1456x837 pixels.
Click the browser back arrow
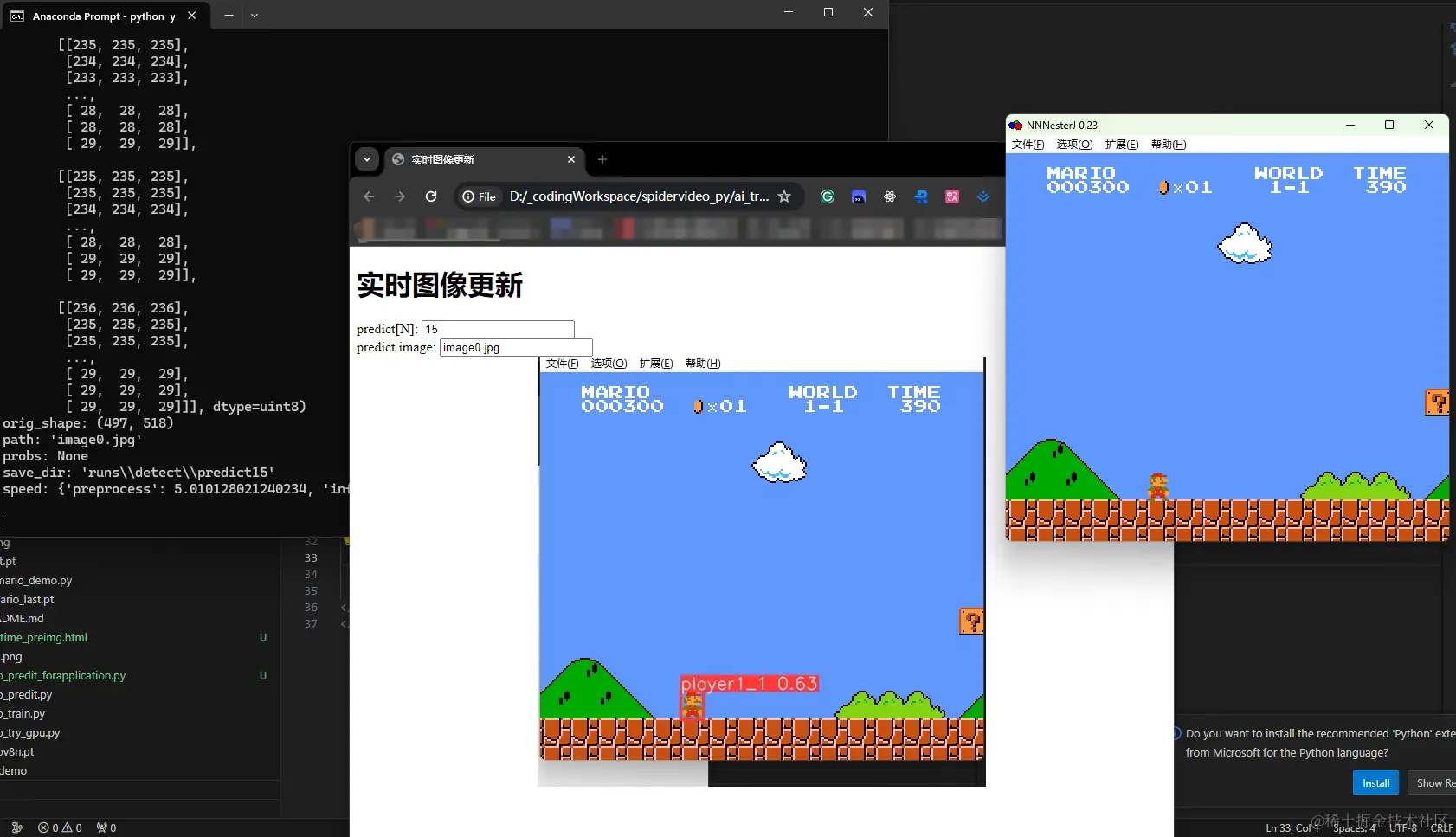point(369,196)
